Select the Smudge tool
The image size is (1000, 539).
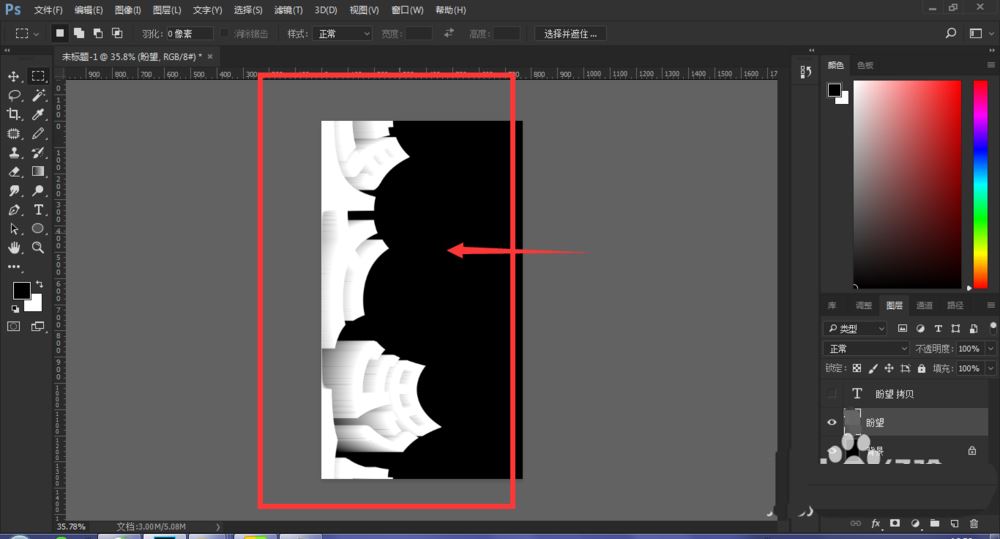13,191
